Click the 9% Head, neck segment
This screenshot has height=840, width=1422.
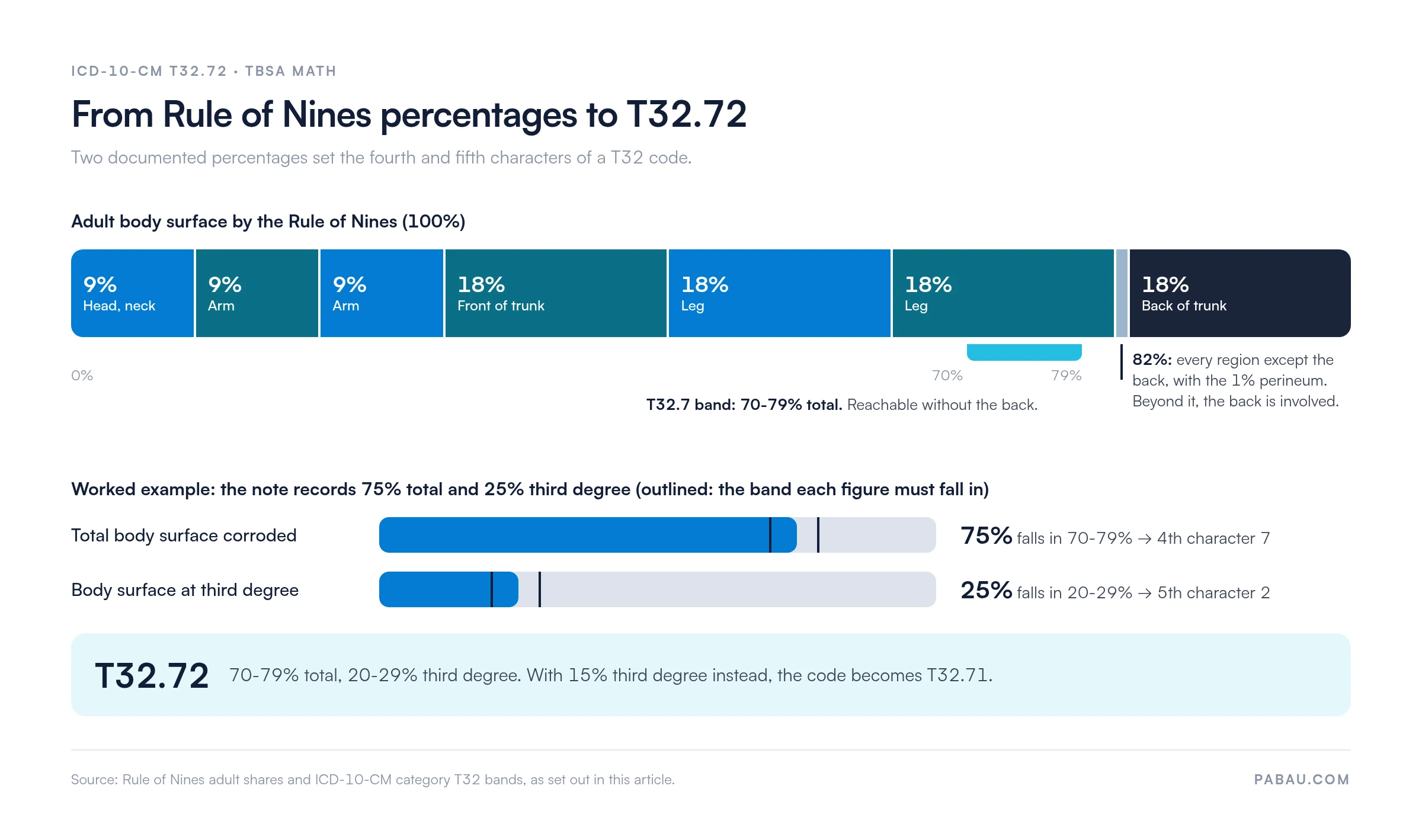[x=132, y=293]
